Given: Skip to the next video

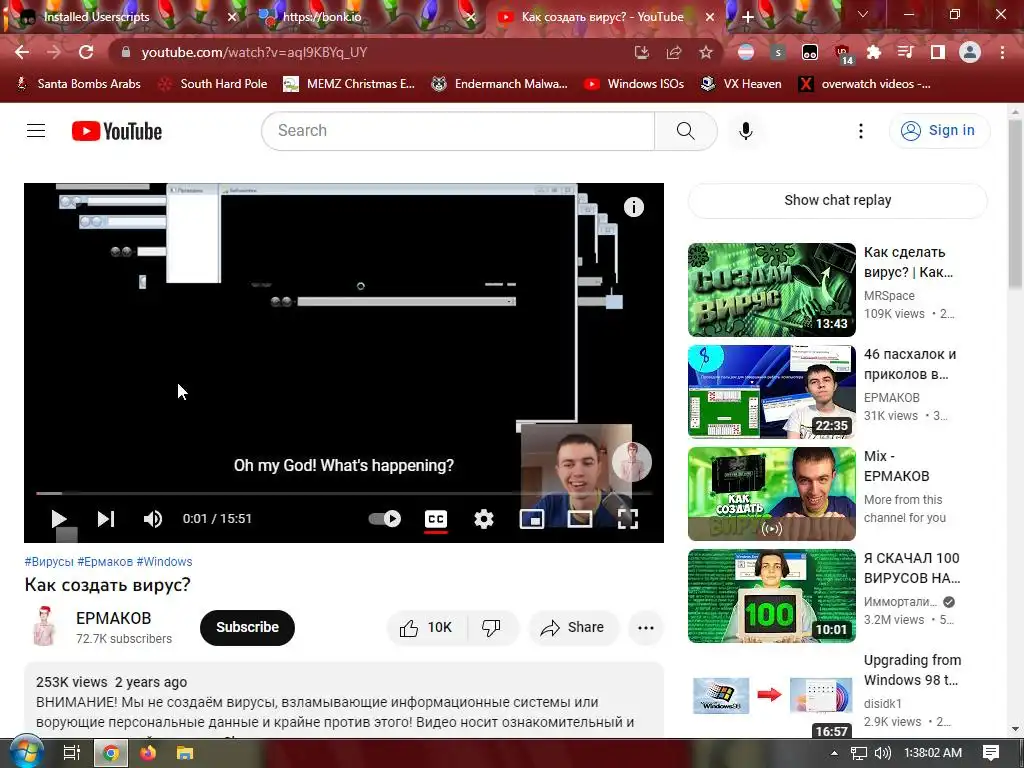Looking at the screenshot, I should coord(106,519).
